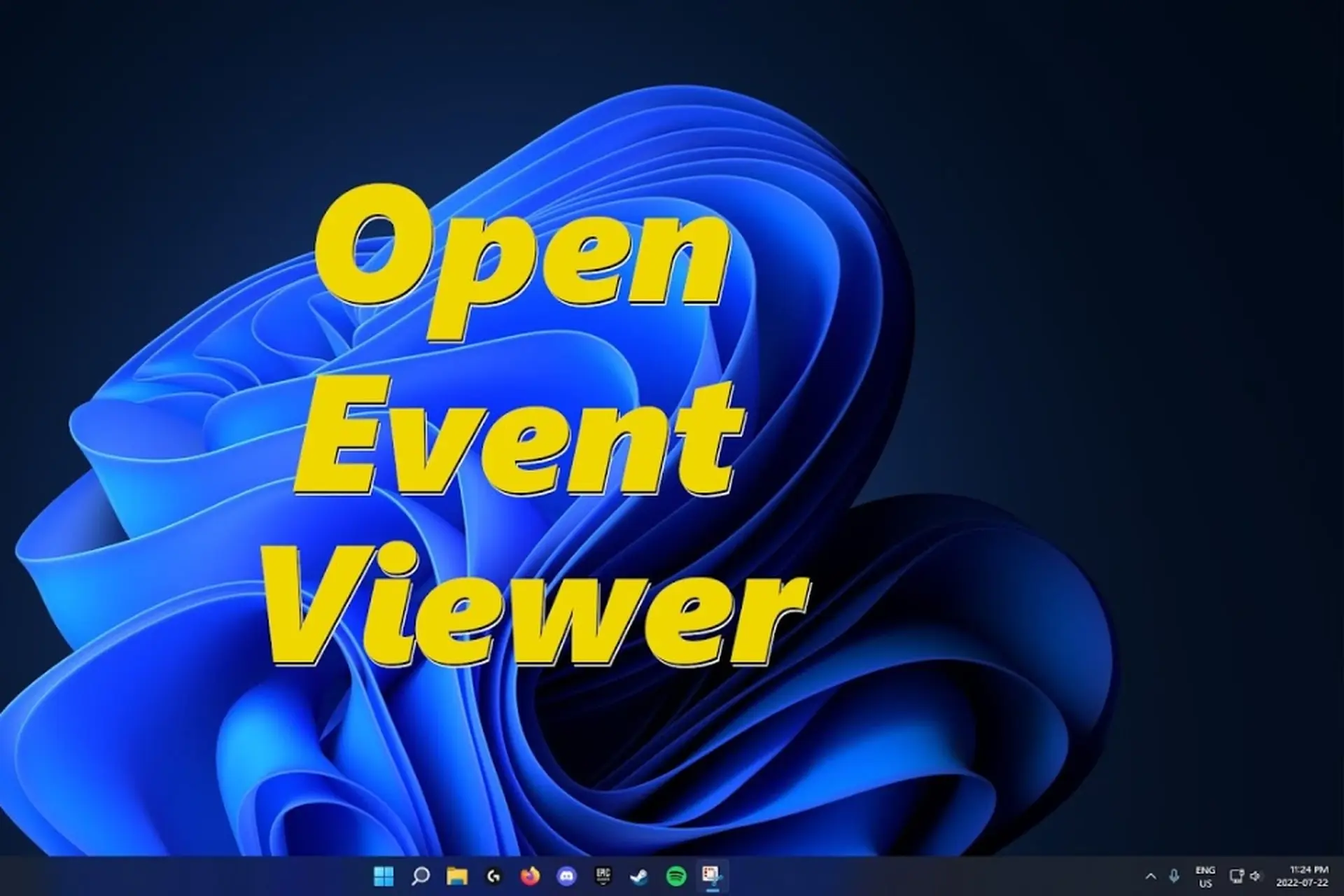Launch Spotify
Screen dimensions: 1344x896
tap(676, 877)
